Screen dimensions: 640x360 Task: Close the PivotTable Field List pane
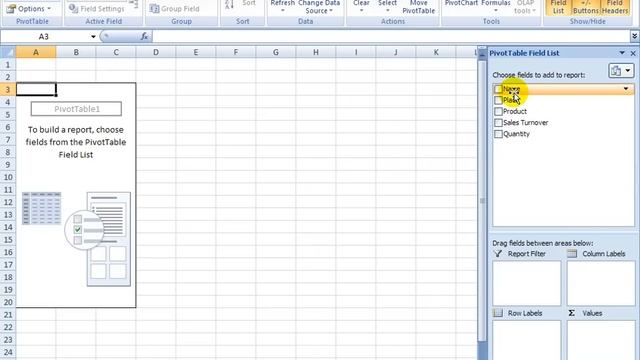click(633, 53)
